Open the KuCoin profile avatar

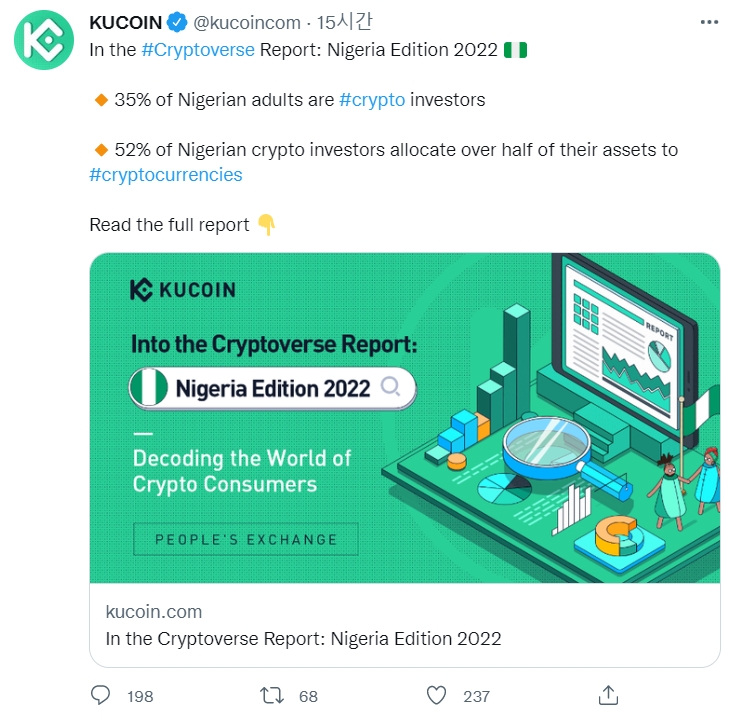(40, 40)
